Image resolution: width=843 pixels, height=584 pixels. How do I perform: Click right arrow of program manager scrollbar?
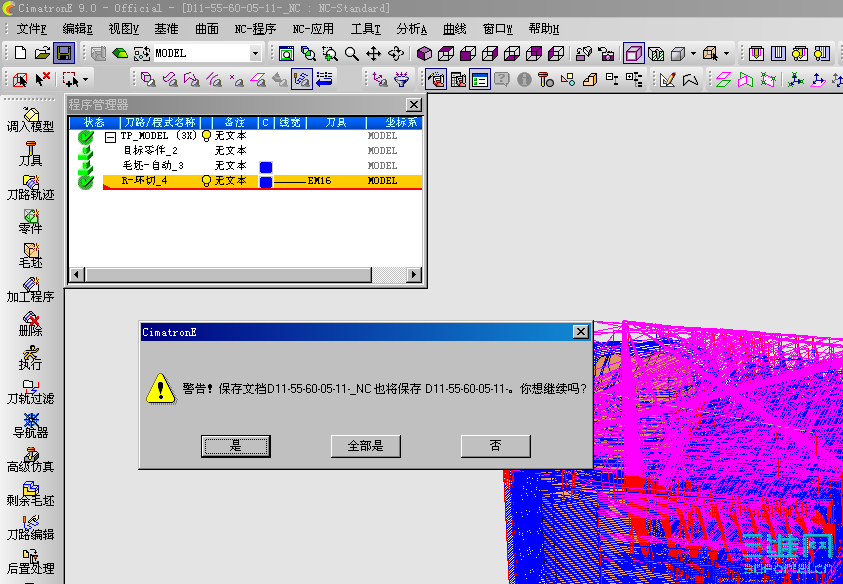(413, 275)
